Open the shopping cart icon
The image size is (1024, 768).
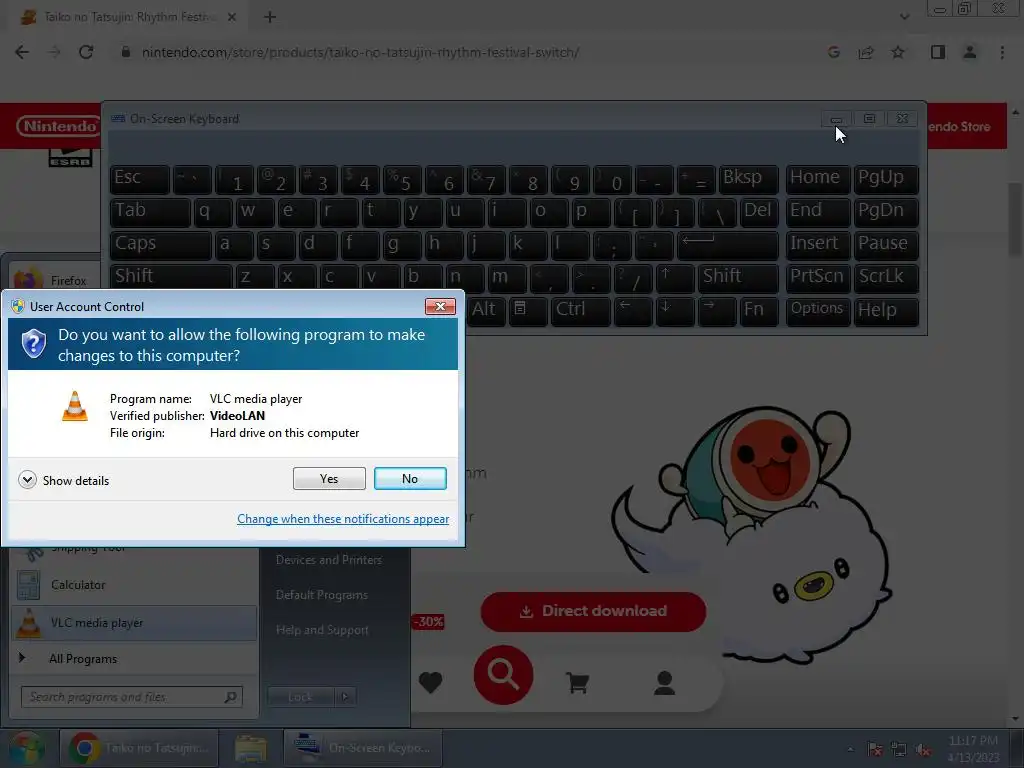[577, 682]
